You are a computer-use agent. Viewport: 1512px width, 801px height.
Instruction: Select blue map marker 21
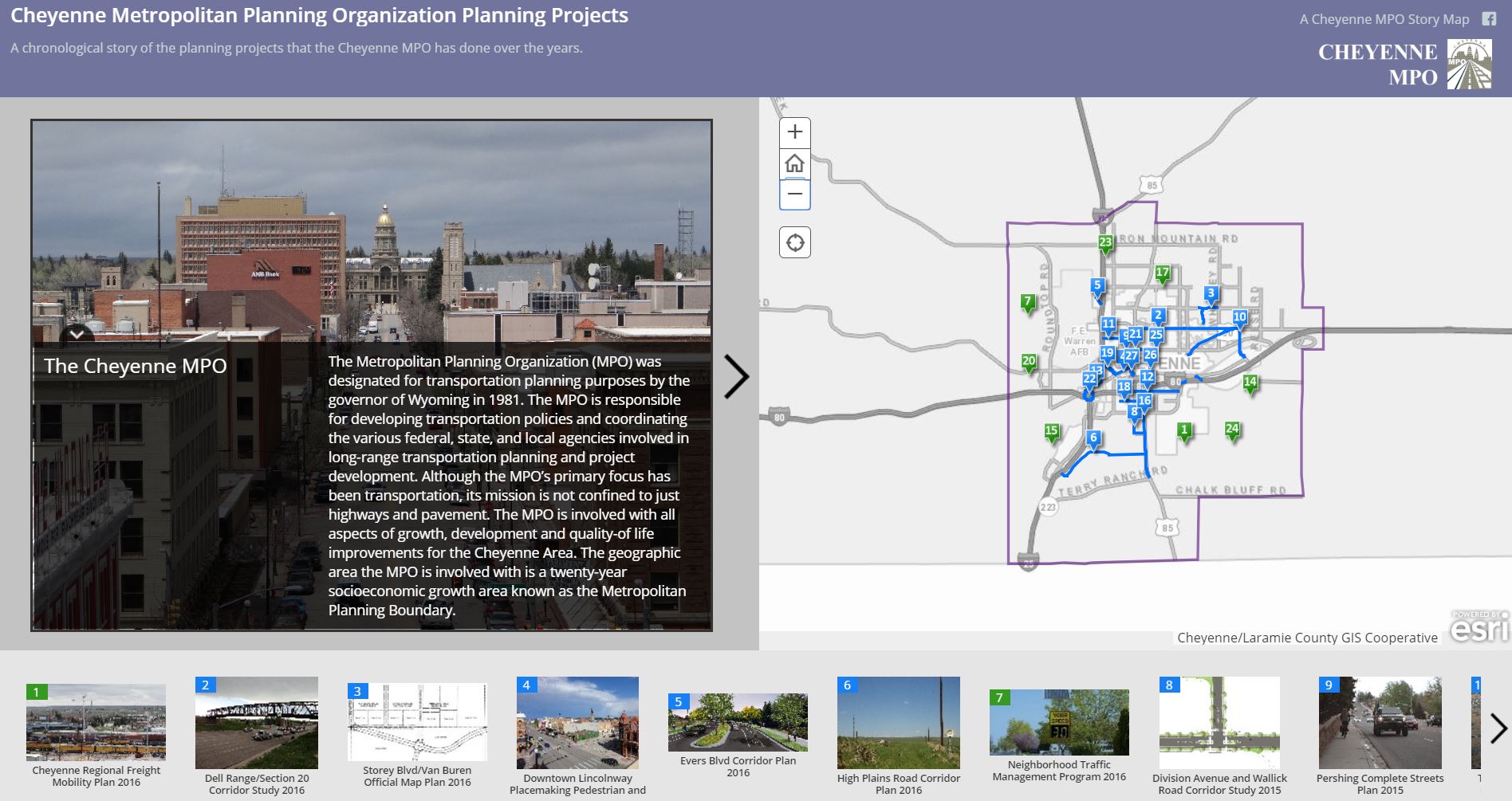click(x=1136, y=335)
